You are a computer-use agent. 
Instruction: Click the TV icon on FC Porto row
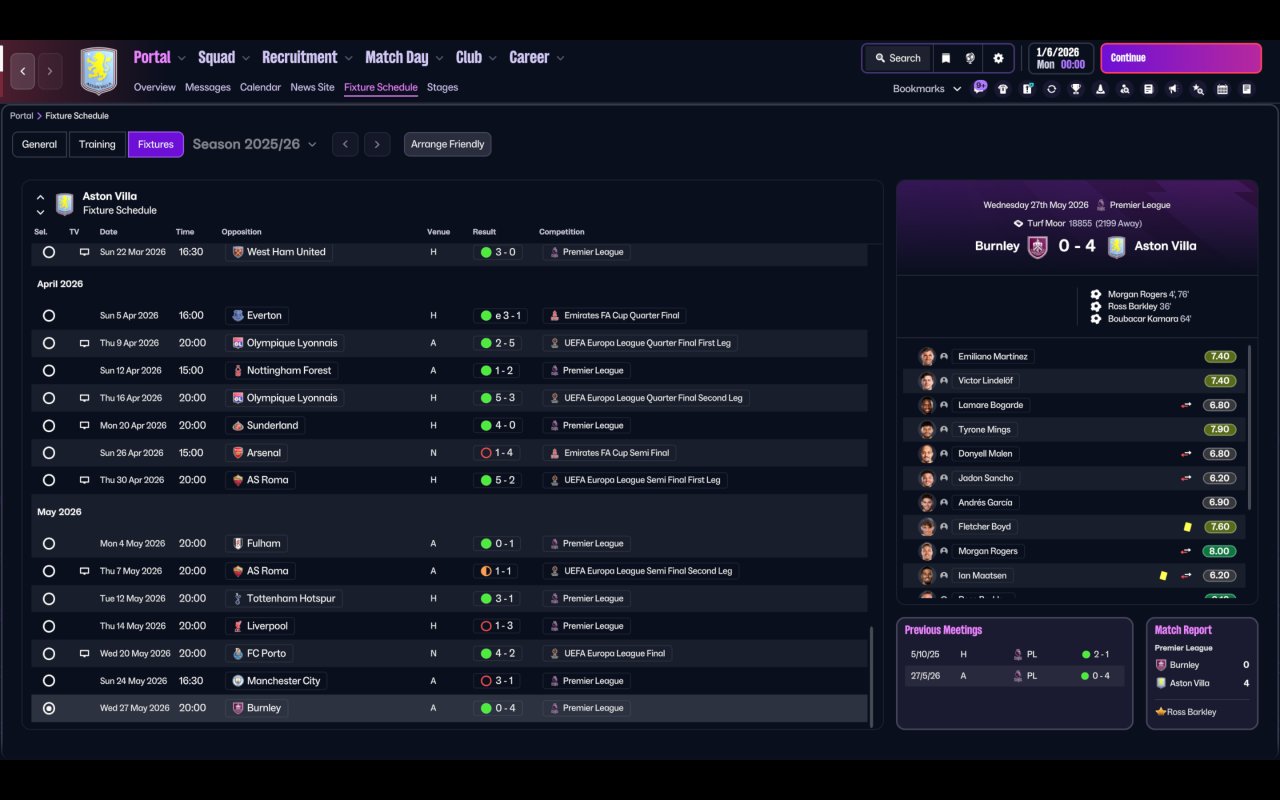pyautogui.click(x=85, y=653)
